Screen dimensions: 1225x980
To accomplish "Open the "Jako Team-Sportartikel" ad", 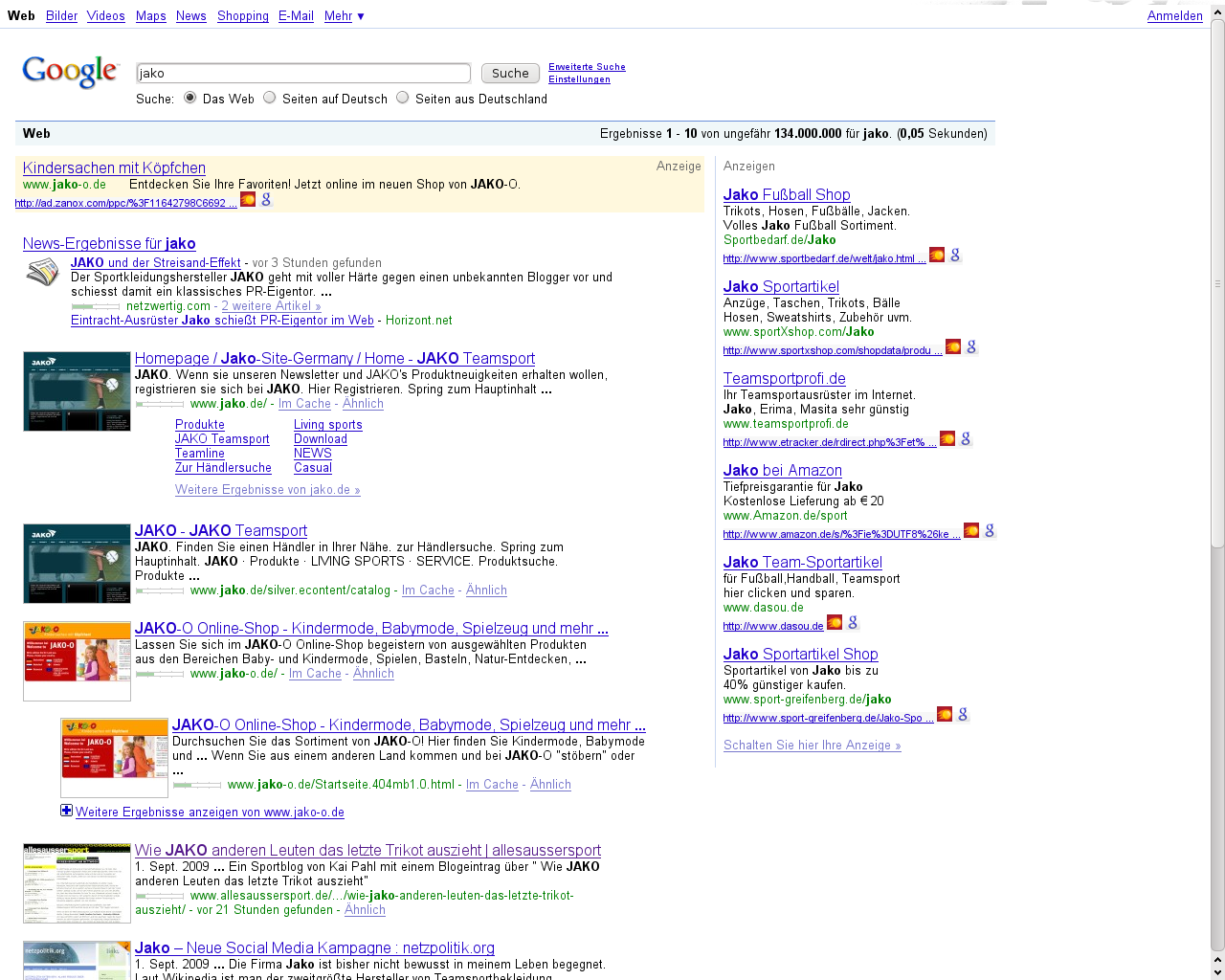I will tap(803, 562).
